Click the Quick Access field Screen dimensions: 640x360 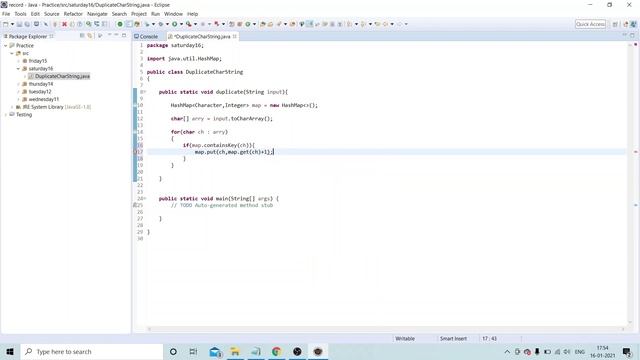[590, 24]
